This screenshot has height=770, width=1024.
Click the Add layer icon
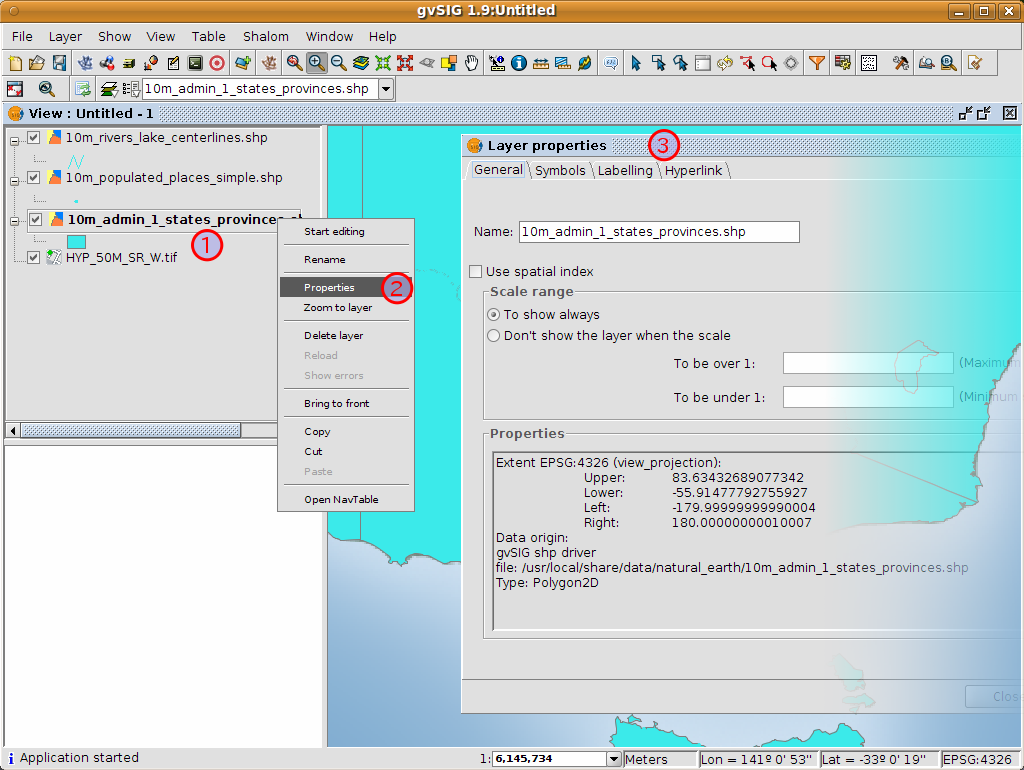(242, 63)
